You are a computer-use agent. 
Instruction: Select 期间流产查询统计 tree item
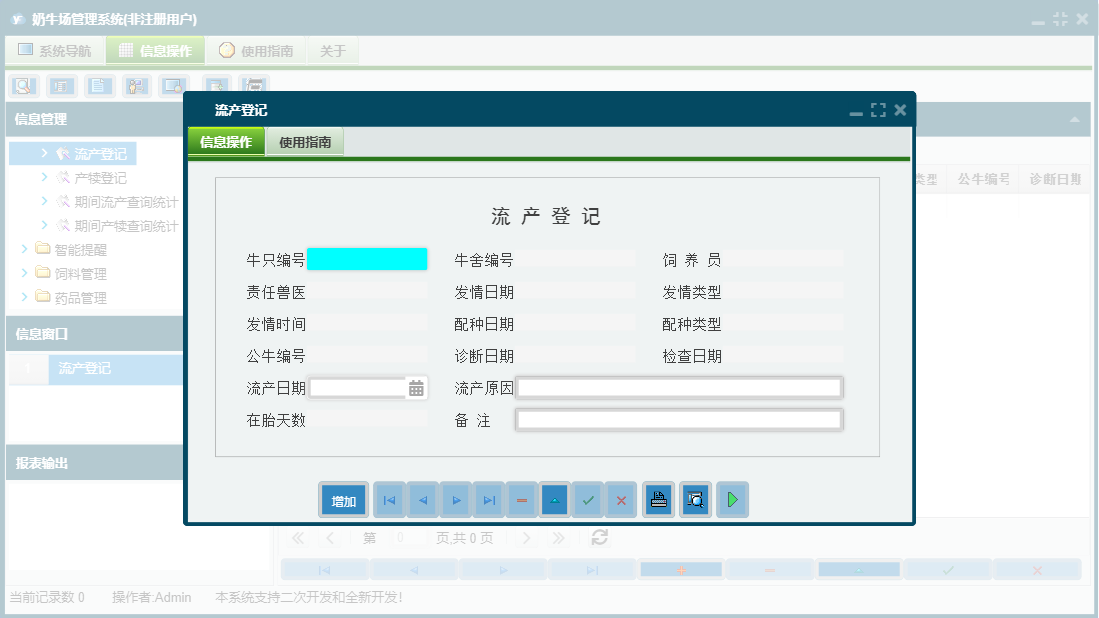[126, 202]
